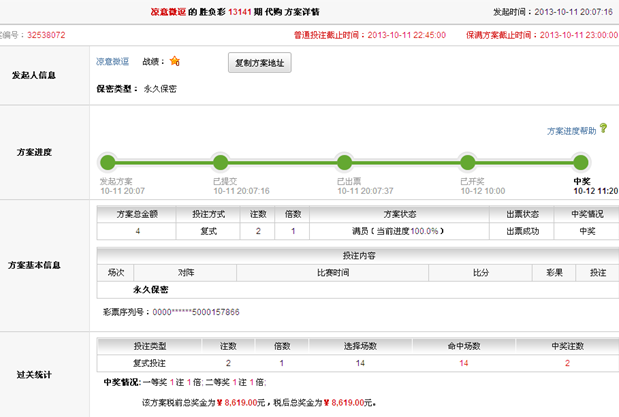Open the 方案进度帮助 help link
Viewport: 619px width, 417px height.
(x=571, y=131)
